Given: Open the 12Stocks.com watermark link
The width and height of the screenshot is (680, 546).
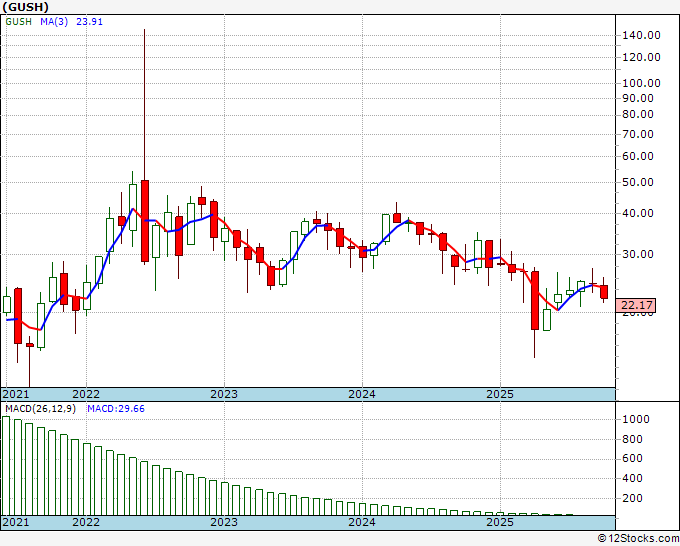Looking at the screenshot, I should point(637,539).
